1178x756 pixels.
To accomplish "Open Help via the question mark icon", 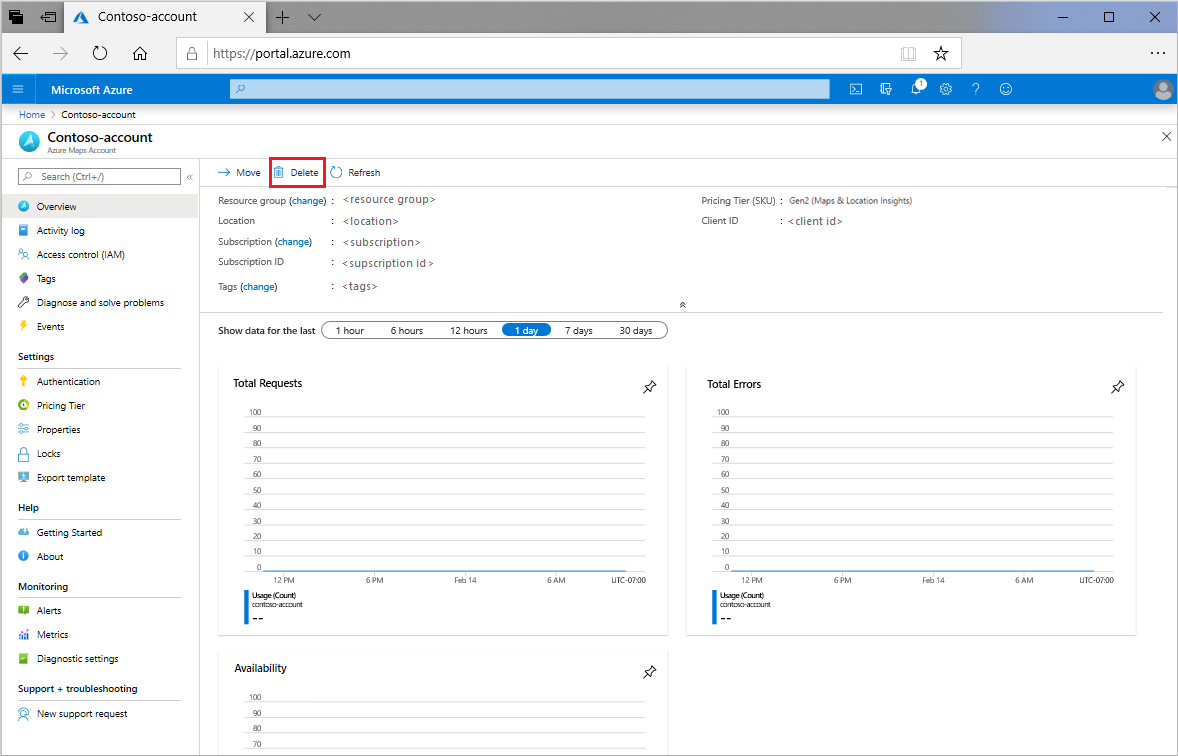I will point(976,89).
